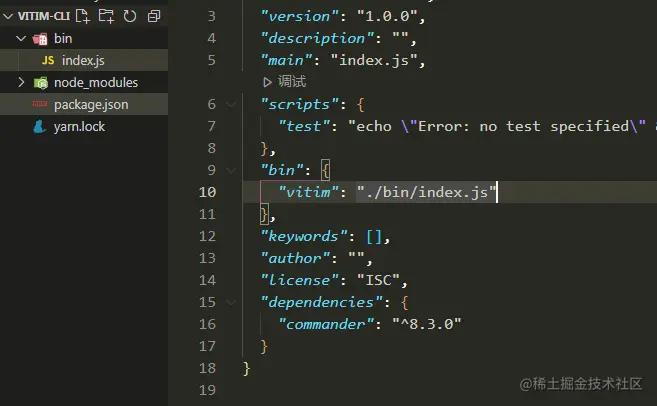
Task: Fold the scripts block at line 6
Action: coord(231,104)
